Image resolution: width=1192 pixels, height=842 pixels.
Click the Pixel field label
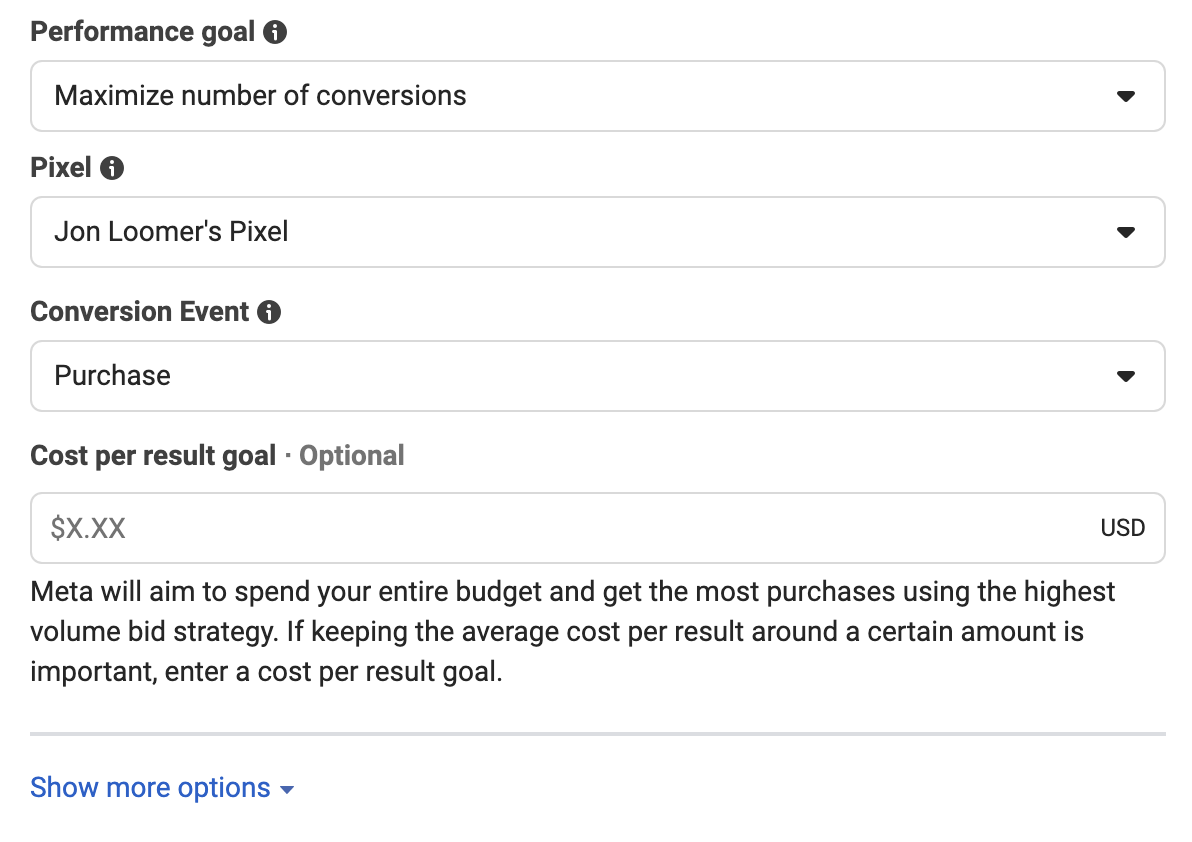pyautogui.click(x=61, y=168)
